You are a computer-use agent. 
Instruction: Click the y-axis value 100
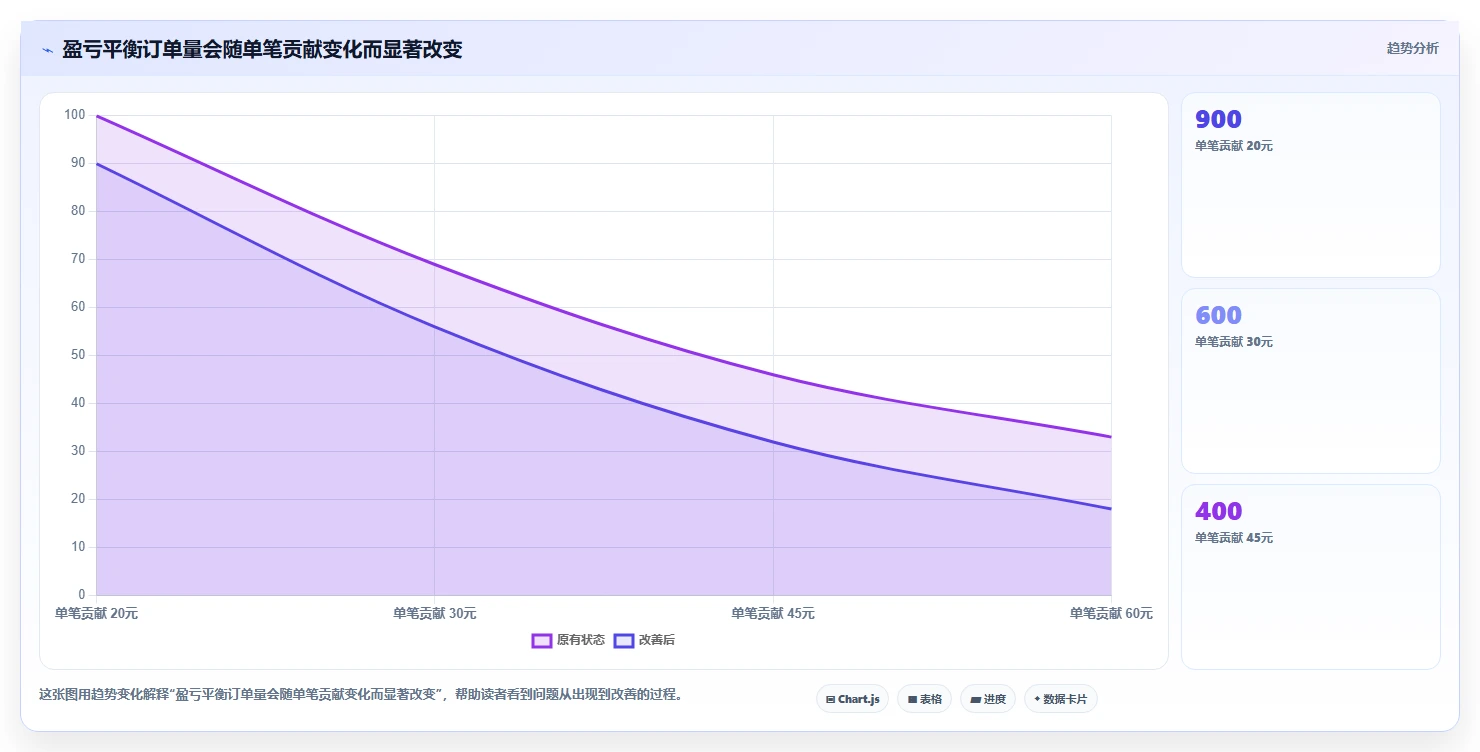75,115
